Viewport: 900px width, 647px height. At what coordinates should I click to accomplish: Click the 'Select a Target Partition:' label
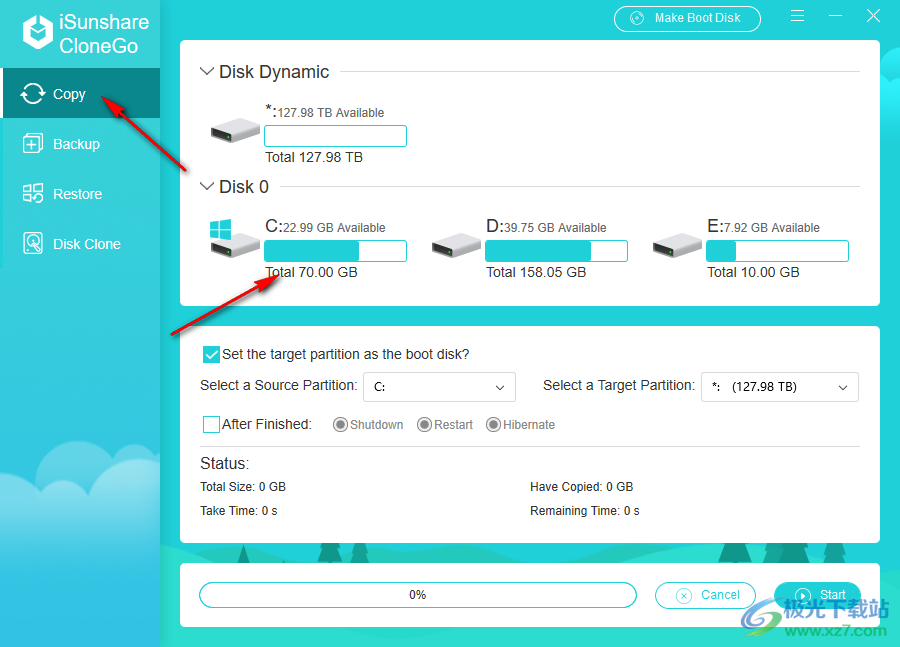(x=619, y=385)
